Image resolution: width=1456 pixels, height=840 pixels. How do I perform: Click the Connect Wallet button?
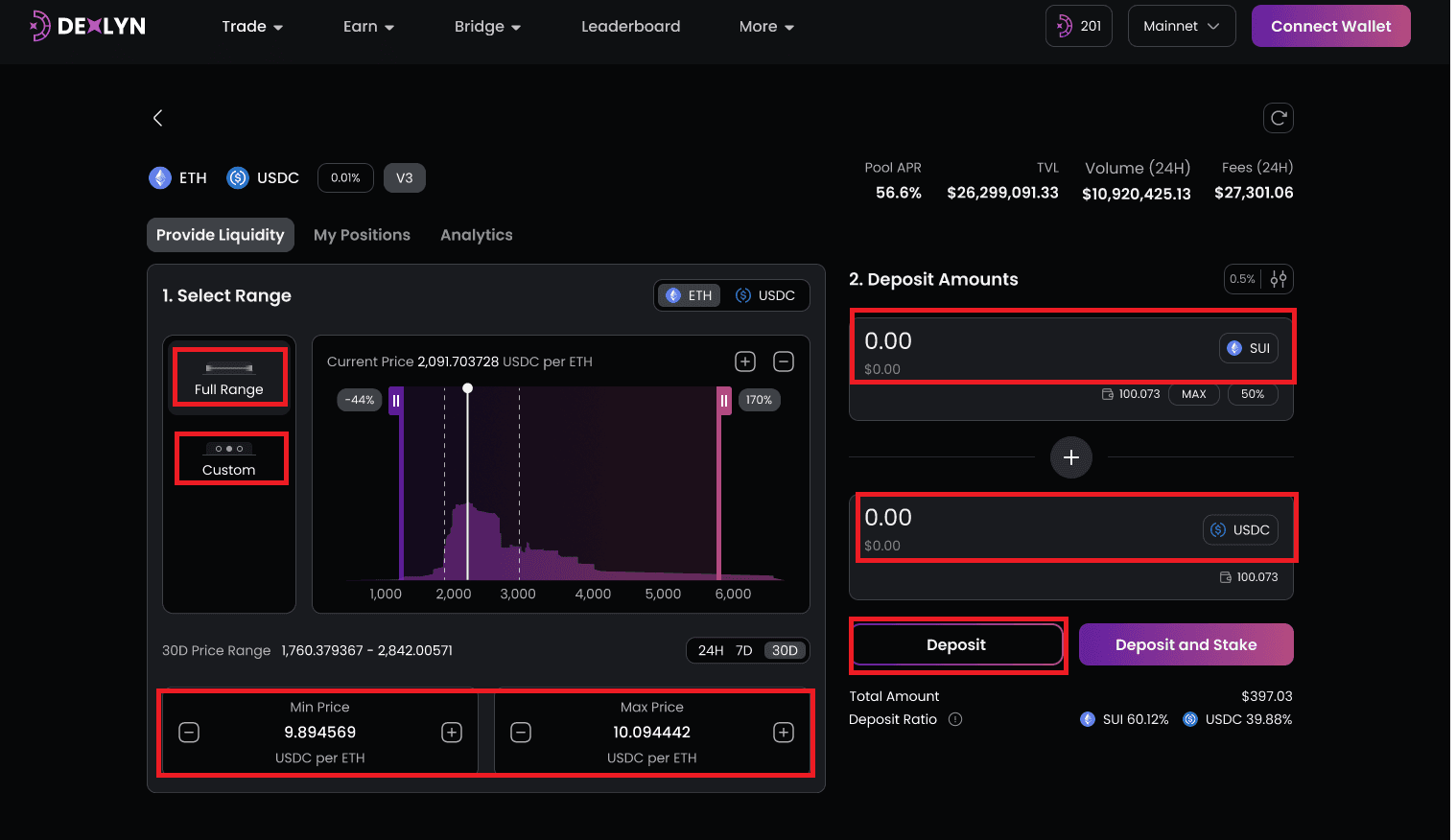click(x=1330, y=27)
